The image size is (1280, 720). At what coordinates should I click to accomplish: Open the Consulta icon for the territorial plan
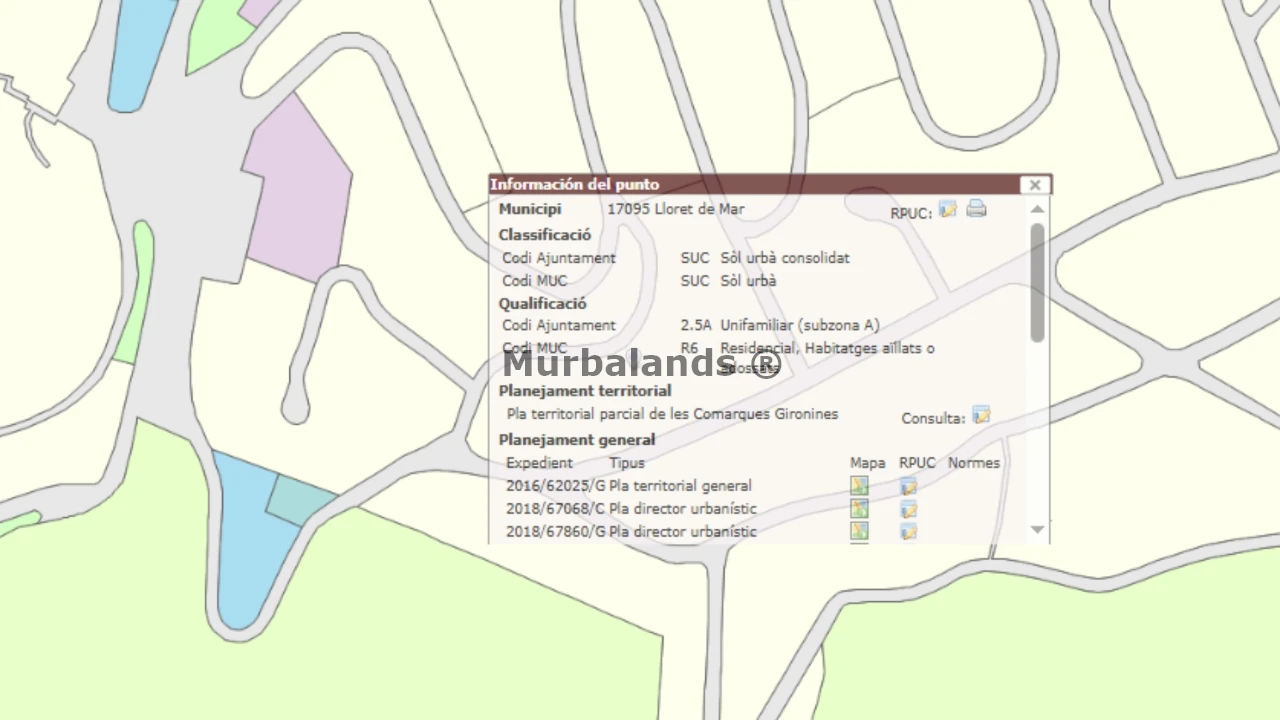(x=981, y=415)
